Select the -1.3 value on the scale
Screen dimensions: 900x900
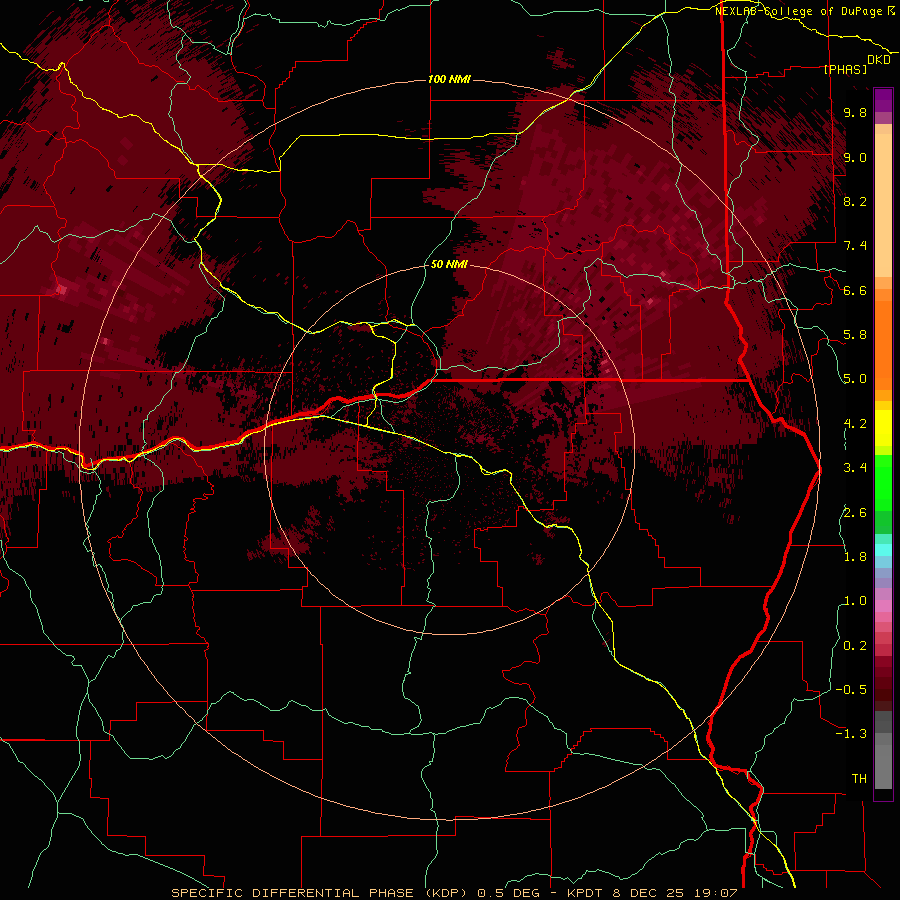[851, 734]
